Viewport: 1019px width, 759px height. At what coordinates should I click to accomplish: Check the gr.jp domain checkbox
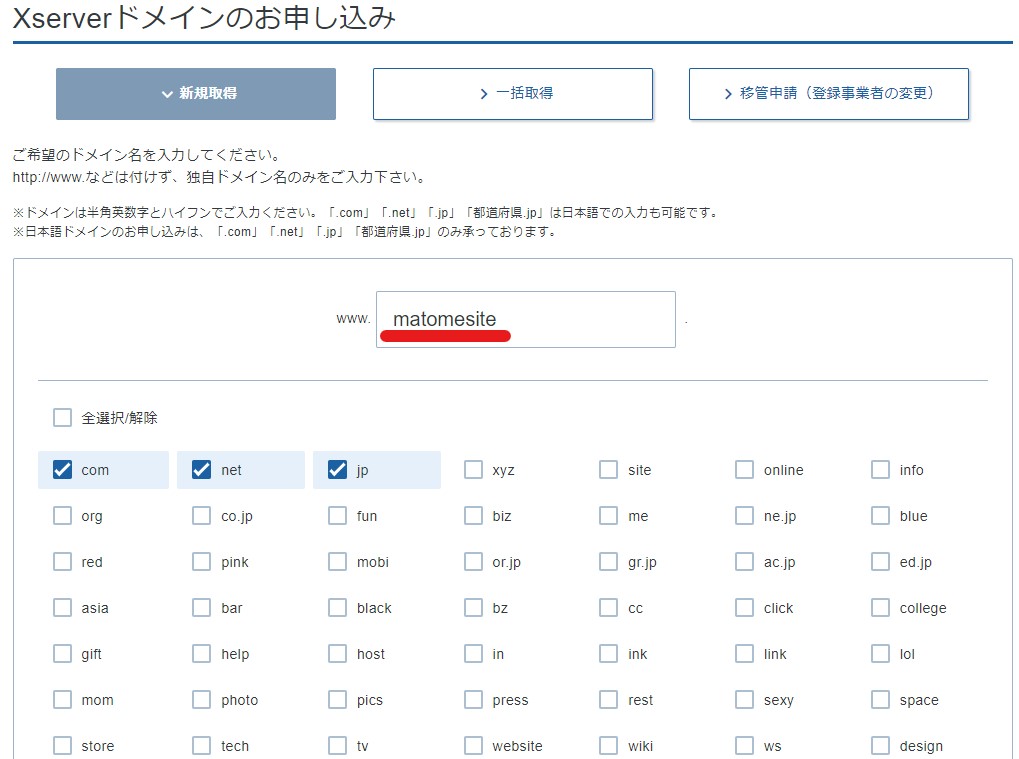tap(608, 561)
